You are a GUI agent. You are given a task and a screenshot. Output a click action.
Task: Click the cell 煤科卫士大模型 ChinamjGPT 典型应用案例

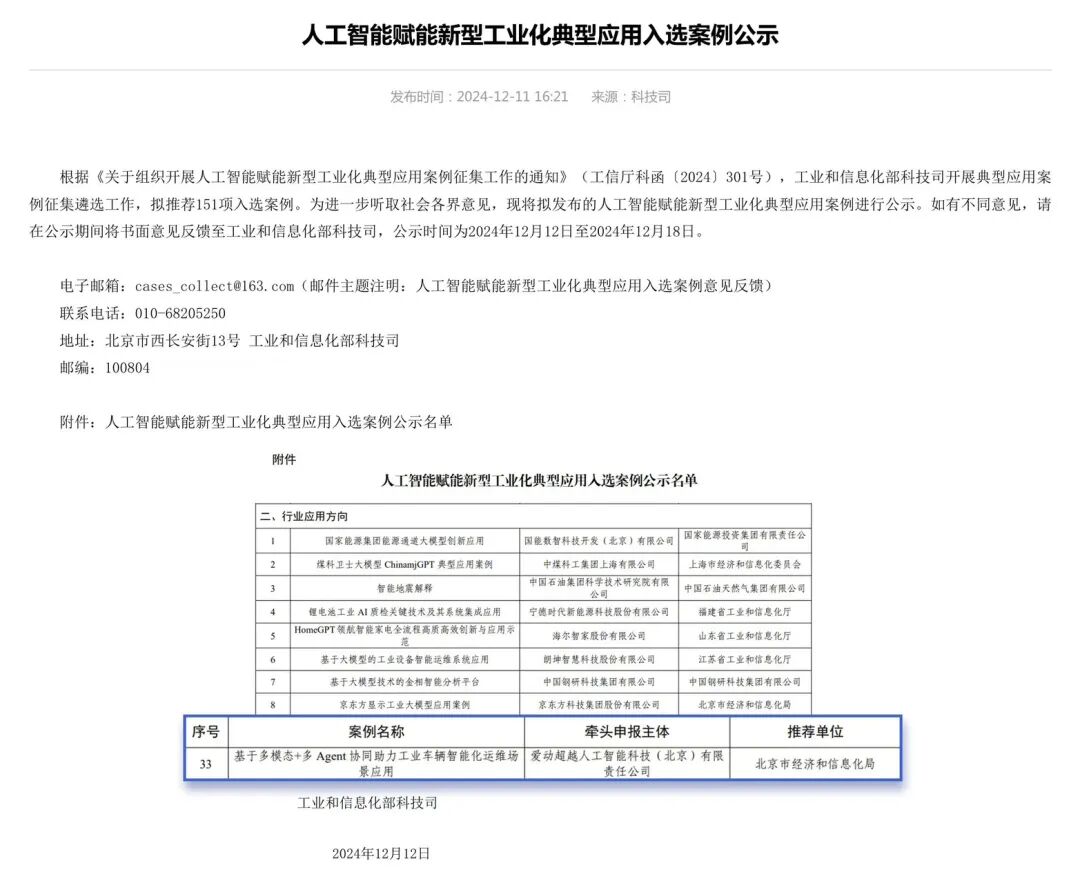404,564
